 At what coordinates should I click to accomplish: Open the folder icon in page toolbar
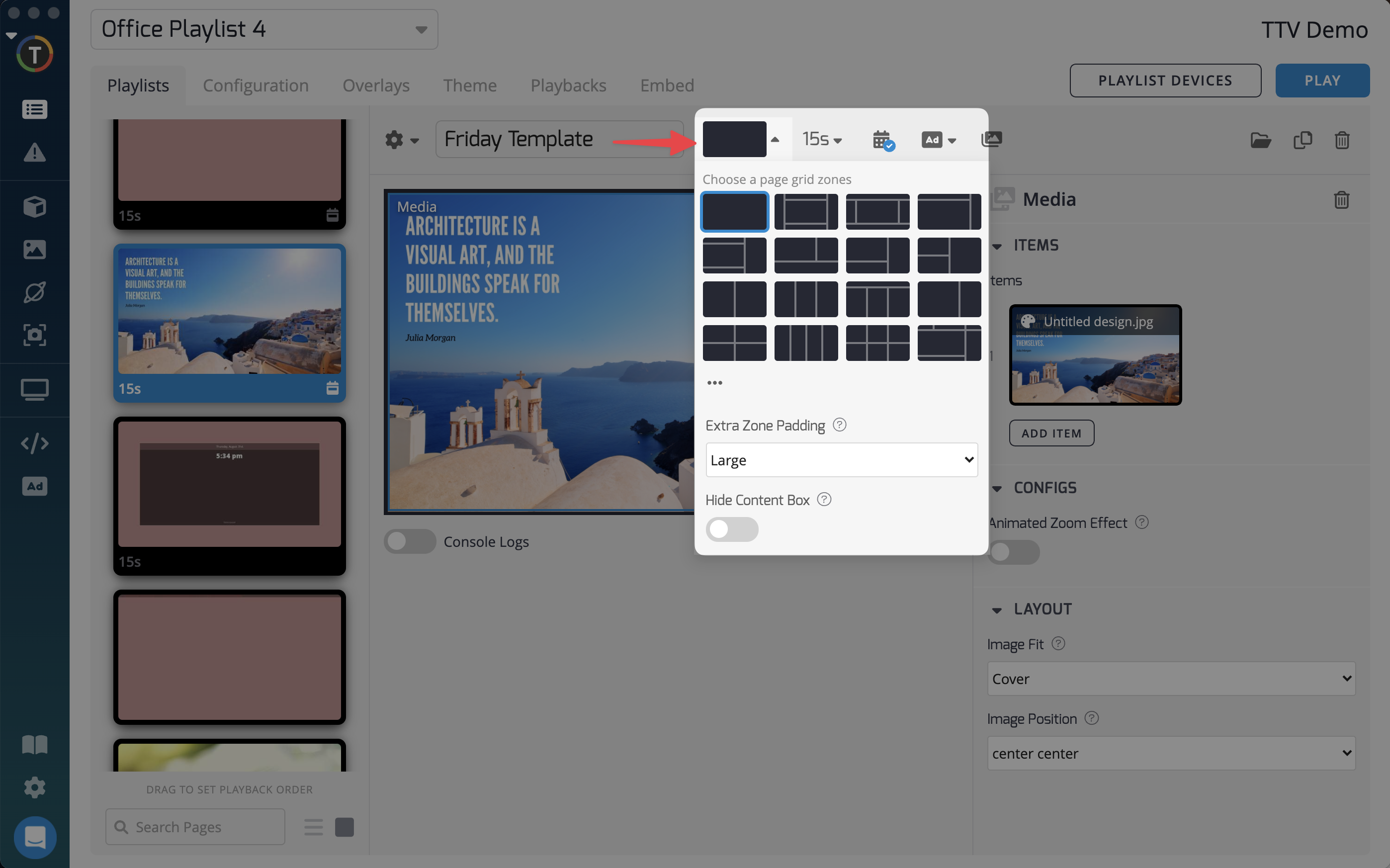click(x=1260, y=140)
